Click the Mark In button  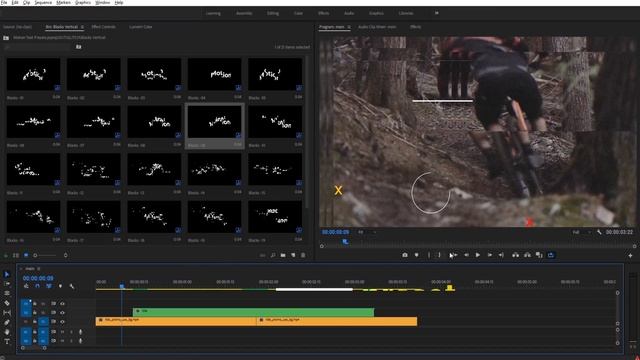[x=429, y=255]
